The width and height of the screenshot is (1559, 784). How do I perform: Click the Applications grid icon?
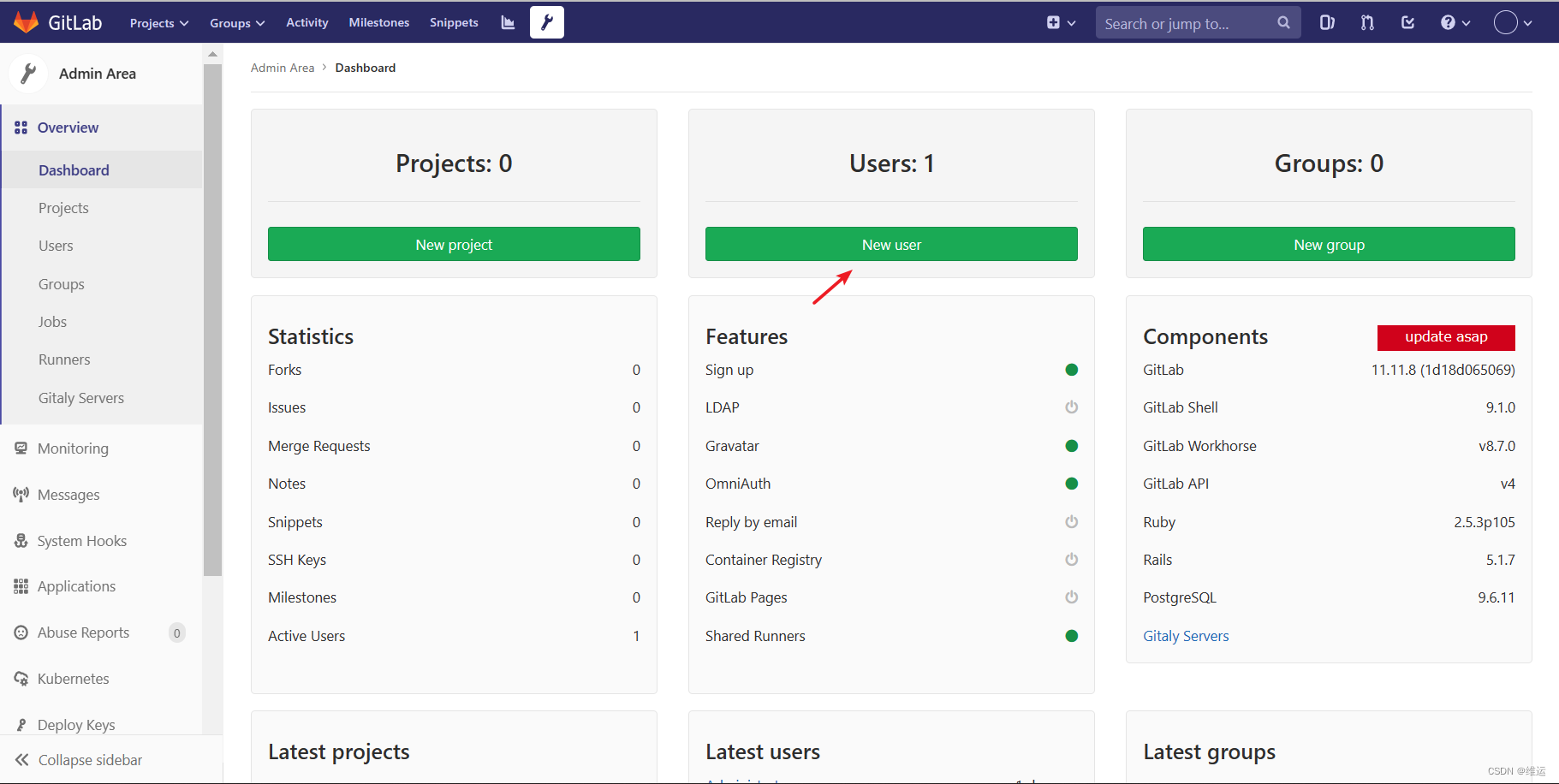[21, 586]
